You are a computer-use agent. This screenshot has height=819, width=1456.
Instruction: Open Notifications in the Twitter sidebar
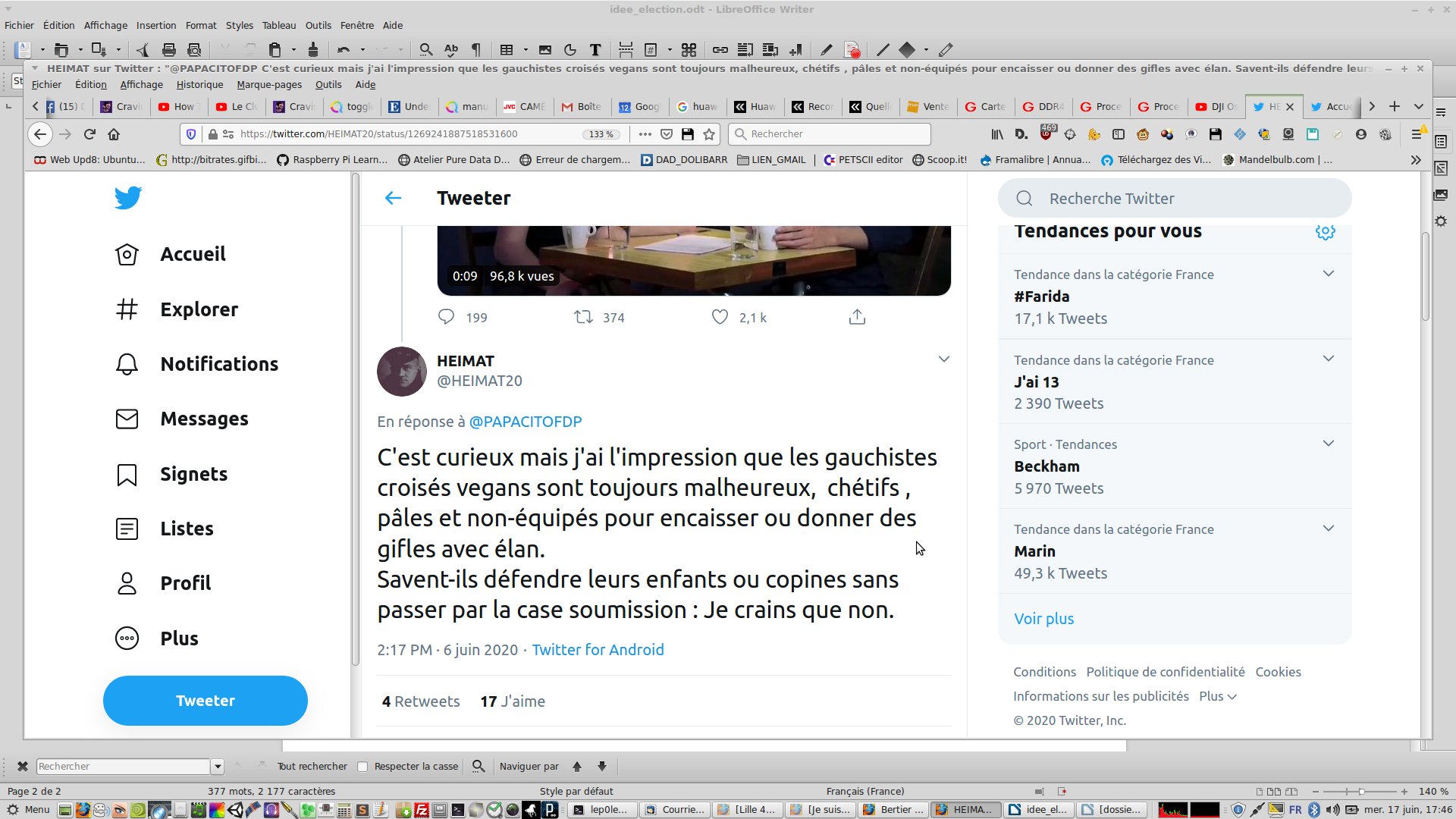coord(218,364)
